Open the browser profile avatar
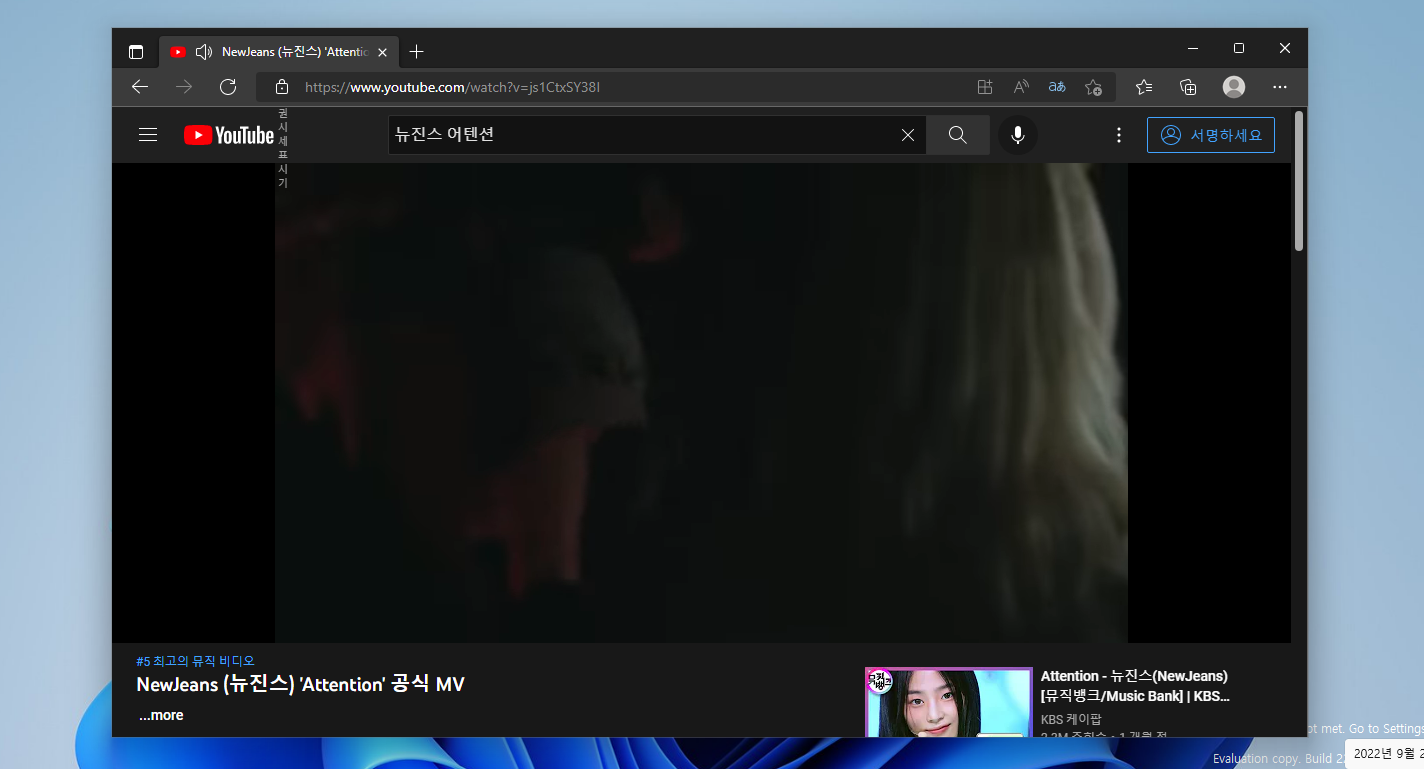The image size is (1424, 769). 1234,87
